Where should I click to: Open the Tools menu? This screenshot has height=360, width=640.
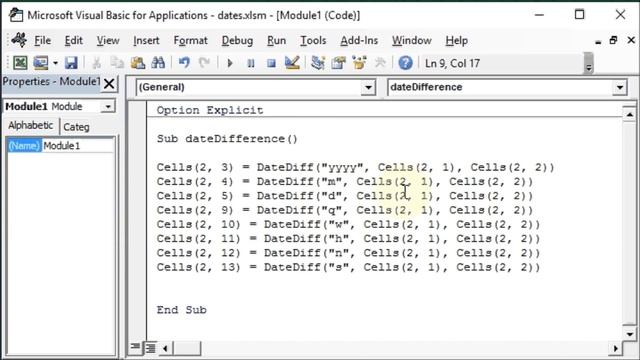coord(313,40)
